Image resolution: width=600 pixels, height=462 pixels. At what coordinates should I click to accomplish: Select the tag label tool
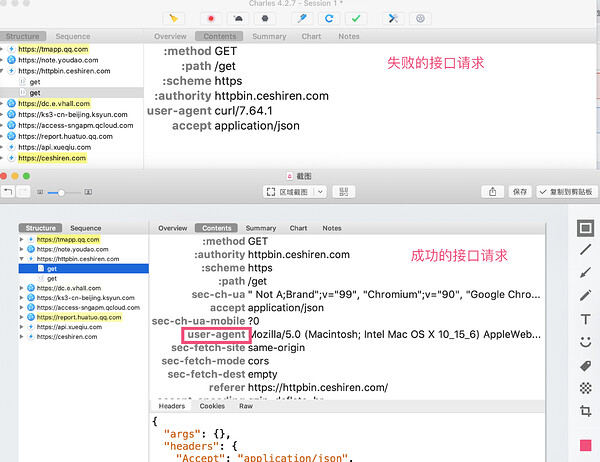pyautogui.click(x=585, y=366)
